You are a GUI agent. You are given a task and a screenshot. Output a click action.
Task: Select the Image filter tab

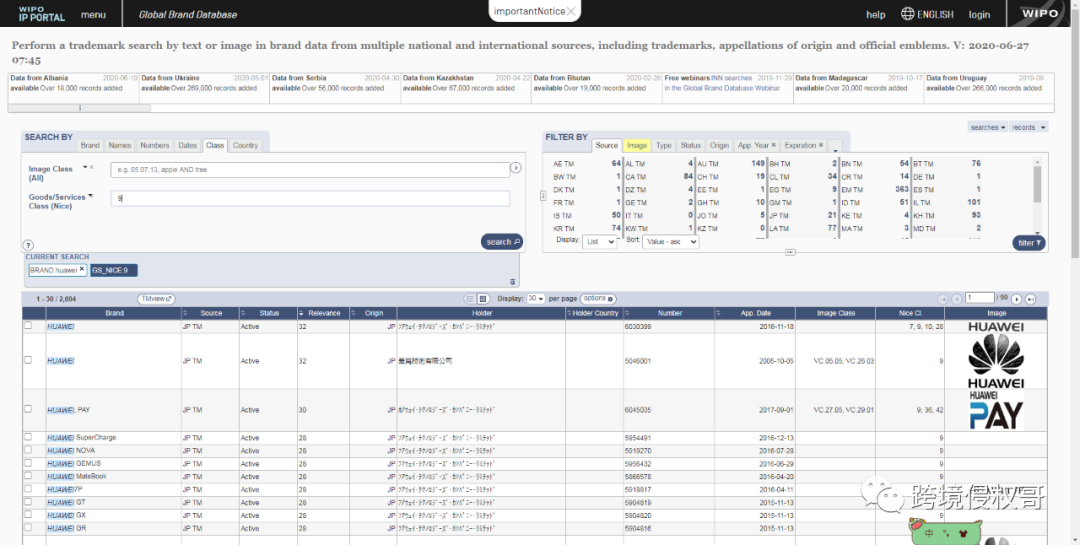[x=636, y=145]
